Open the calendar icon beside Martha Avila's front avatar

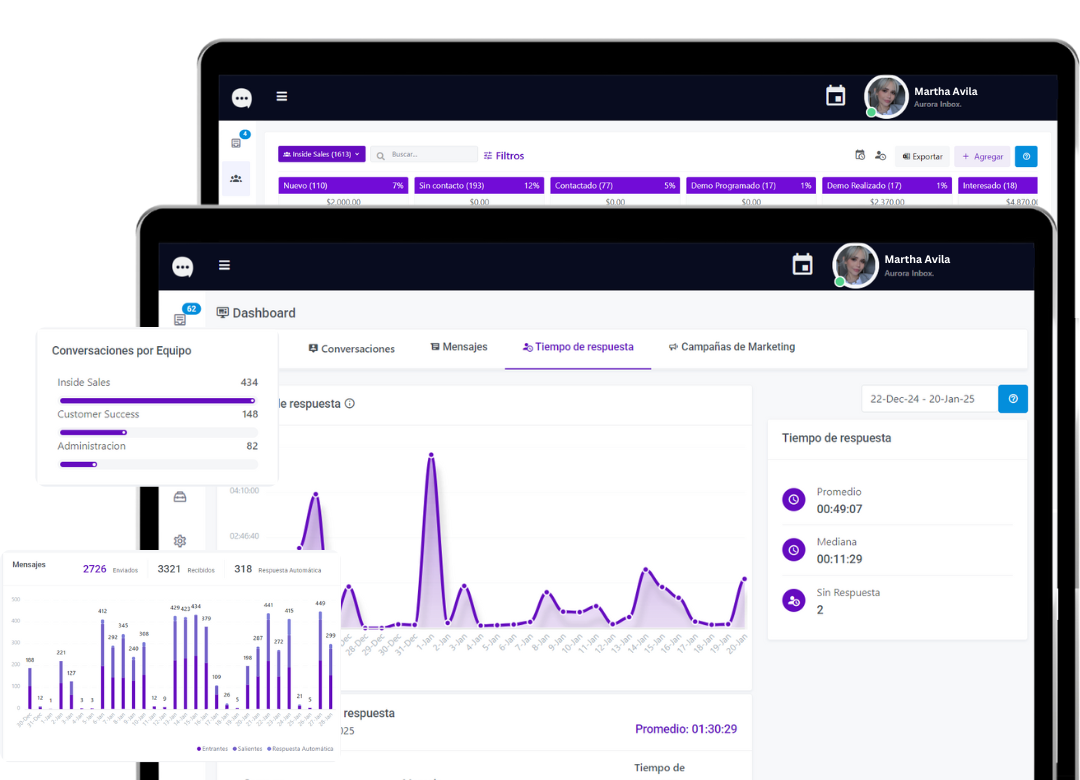click(802, 265)
